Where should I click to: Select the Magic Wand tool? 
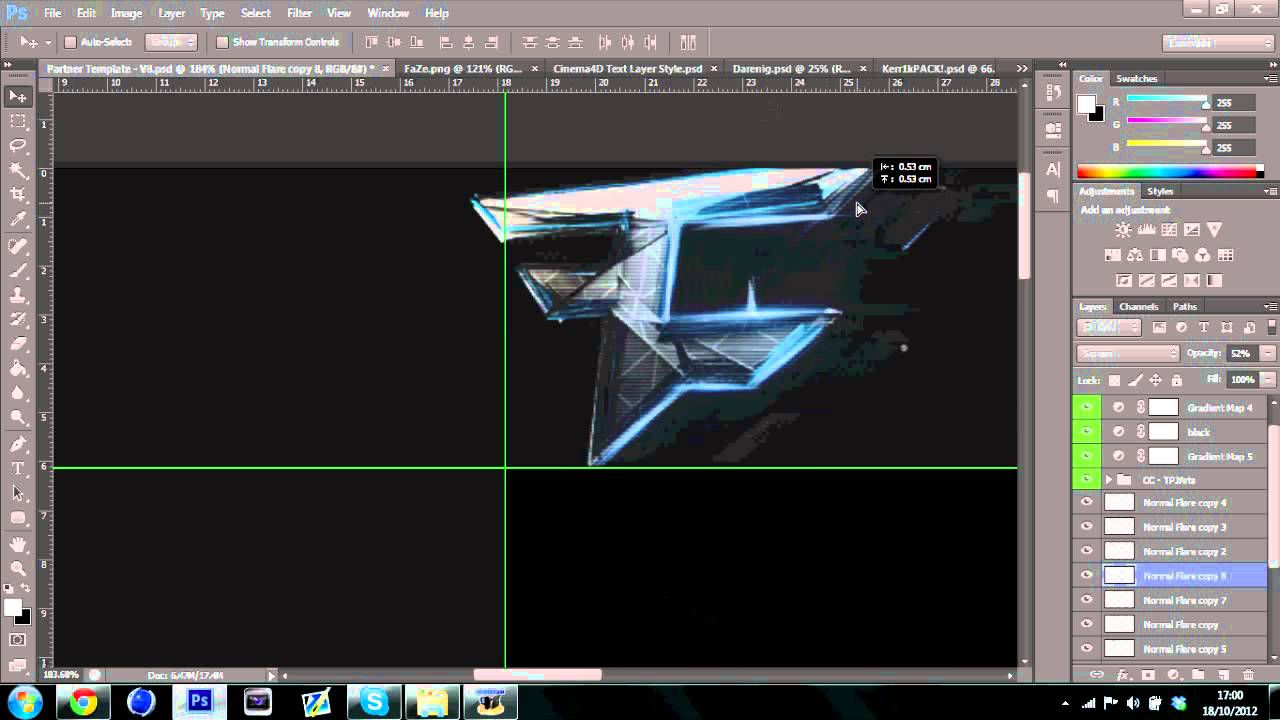pyautogui.click(x=18, y=171)
